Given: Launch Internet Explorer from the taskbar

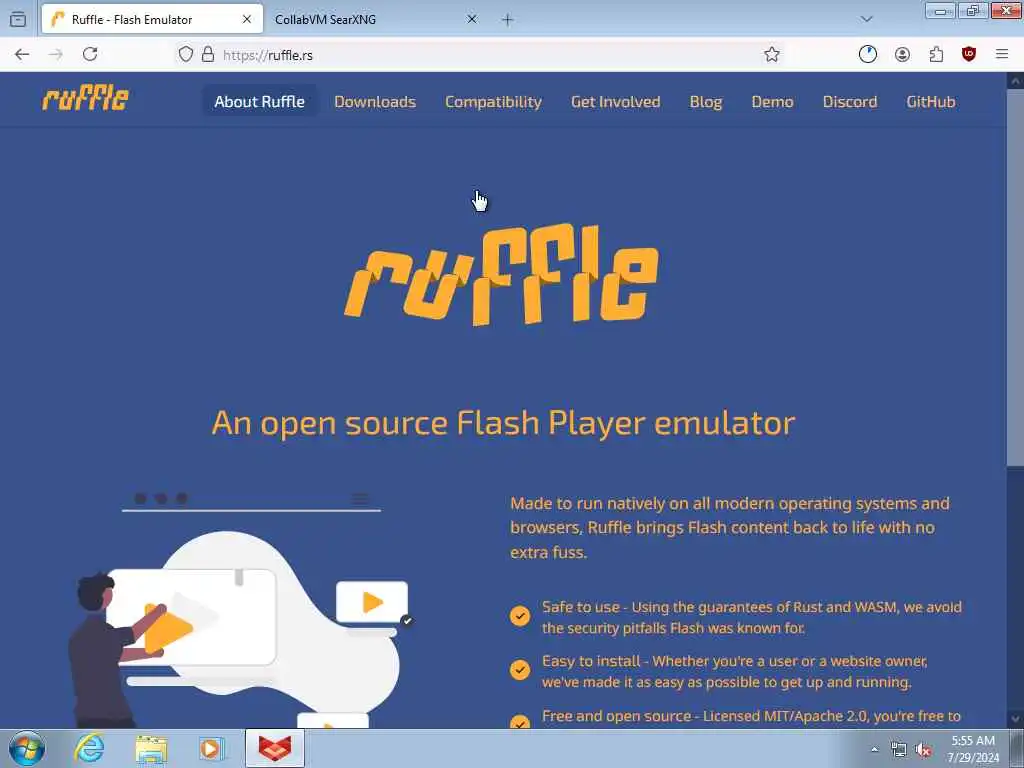Looking at the screenshot, I should click(89, 748).
